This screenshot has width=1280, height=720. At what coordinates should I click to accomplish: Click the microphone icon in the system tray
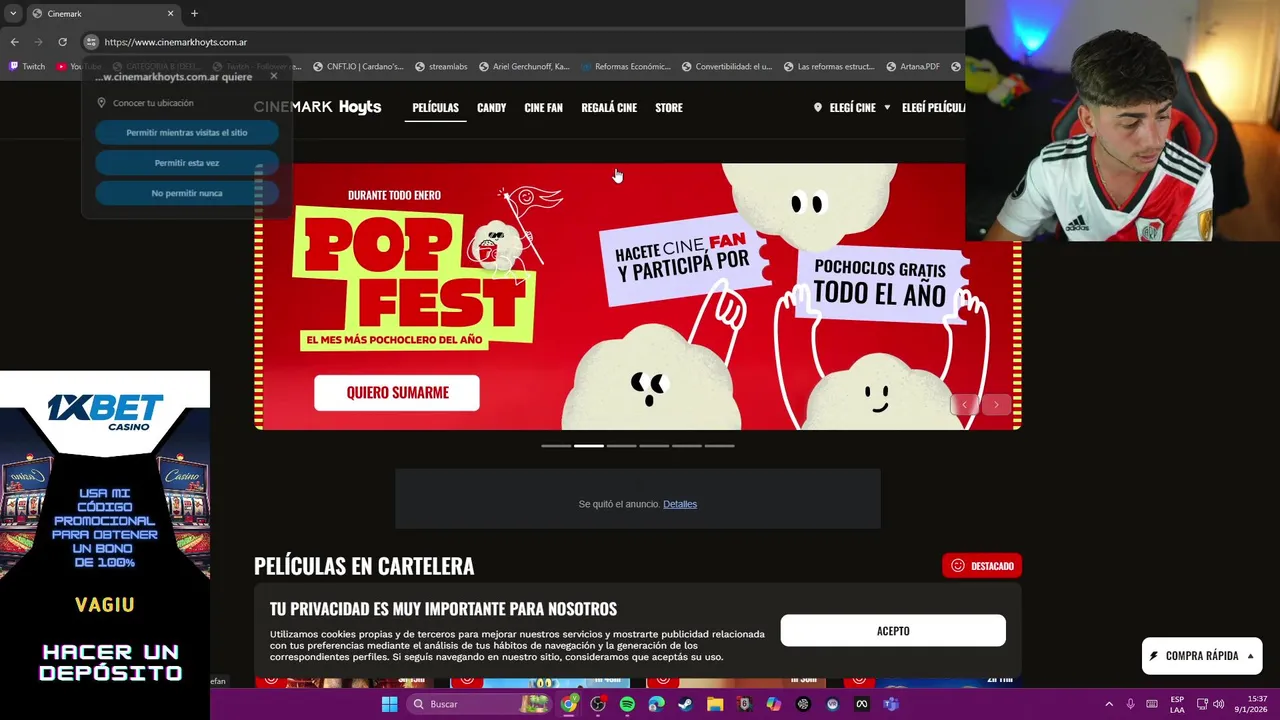(1131, 704)
